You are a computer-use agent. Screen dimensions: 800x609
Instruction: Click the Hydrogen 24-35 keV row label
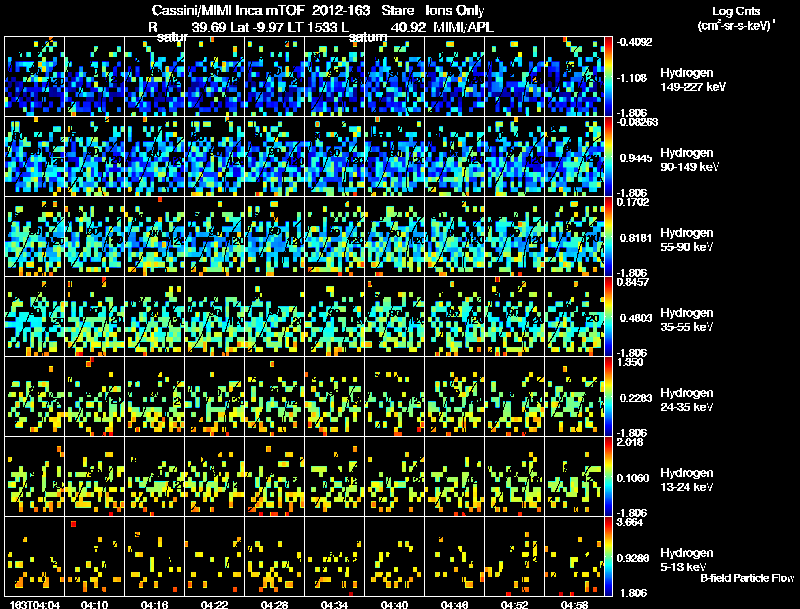click(x=687, y=400)
